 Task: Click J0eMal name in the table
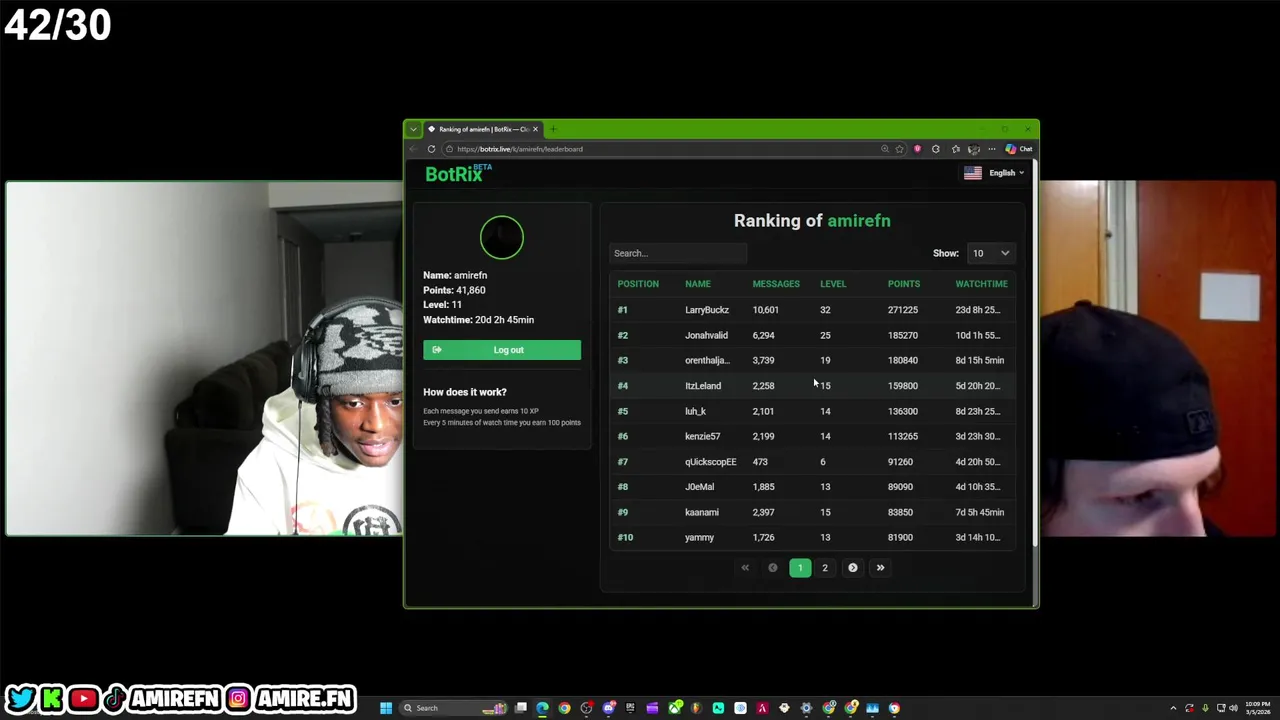point(699,487)
